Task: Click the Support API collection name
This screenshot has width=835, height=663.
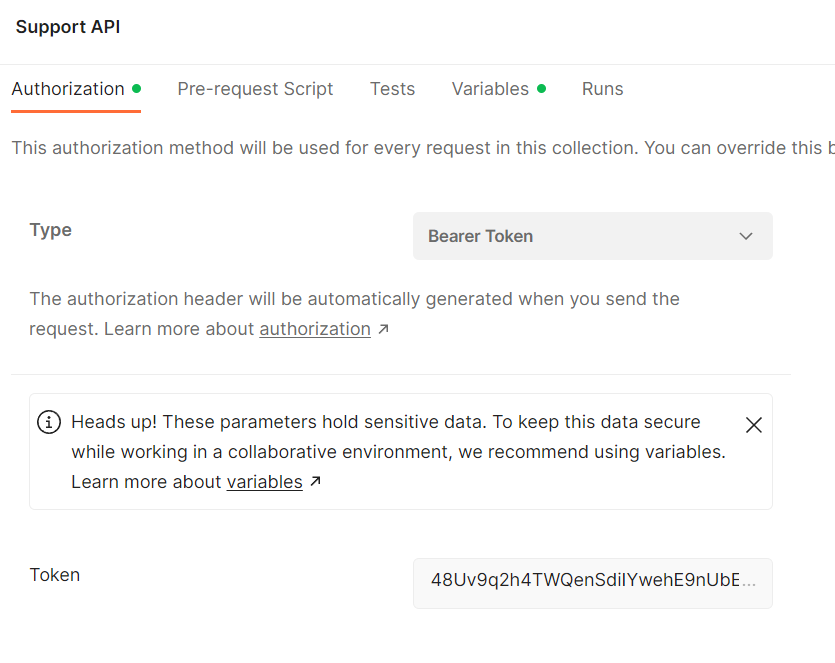Action: click(67, 27)
